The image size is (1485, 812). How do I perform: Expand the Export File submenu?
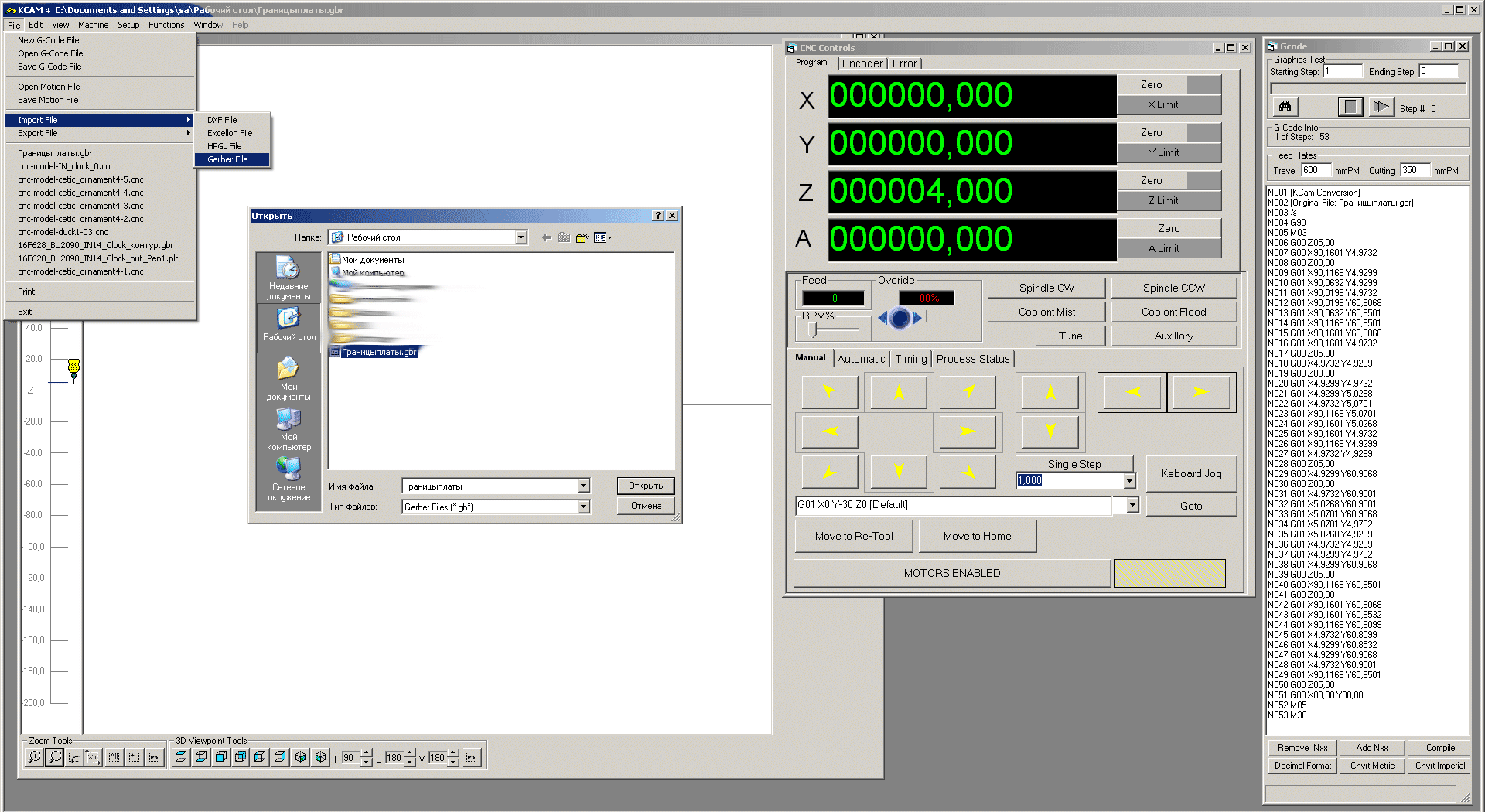pyautogui.click(x=101, y=133)
